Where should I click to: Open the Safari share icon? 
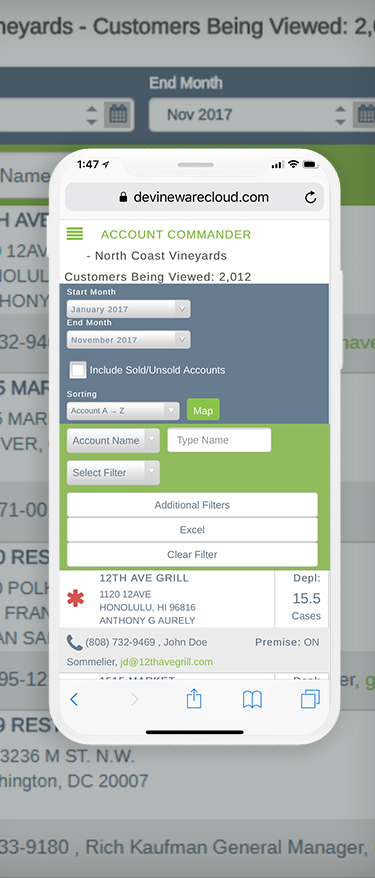194,699
